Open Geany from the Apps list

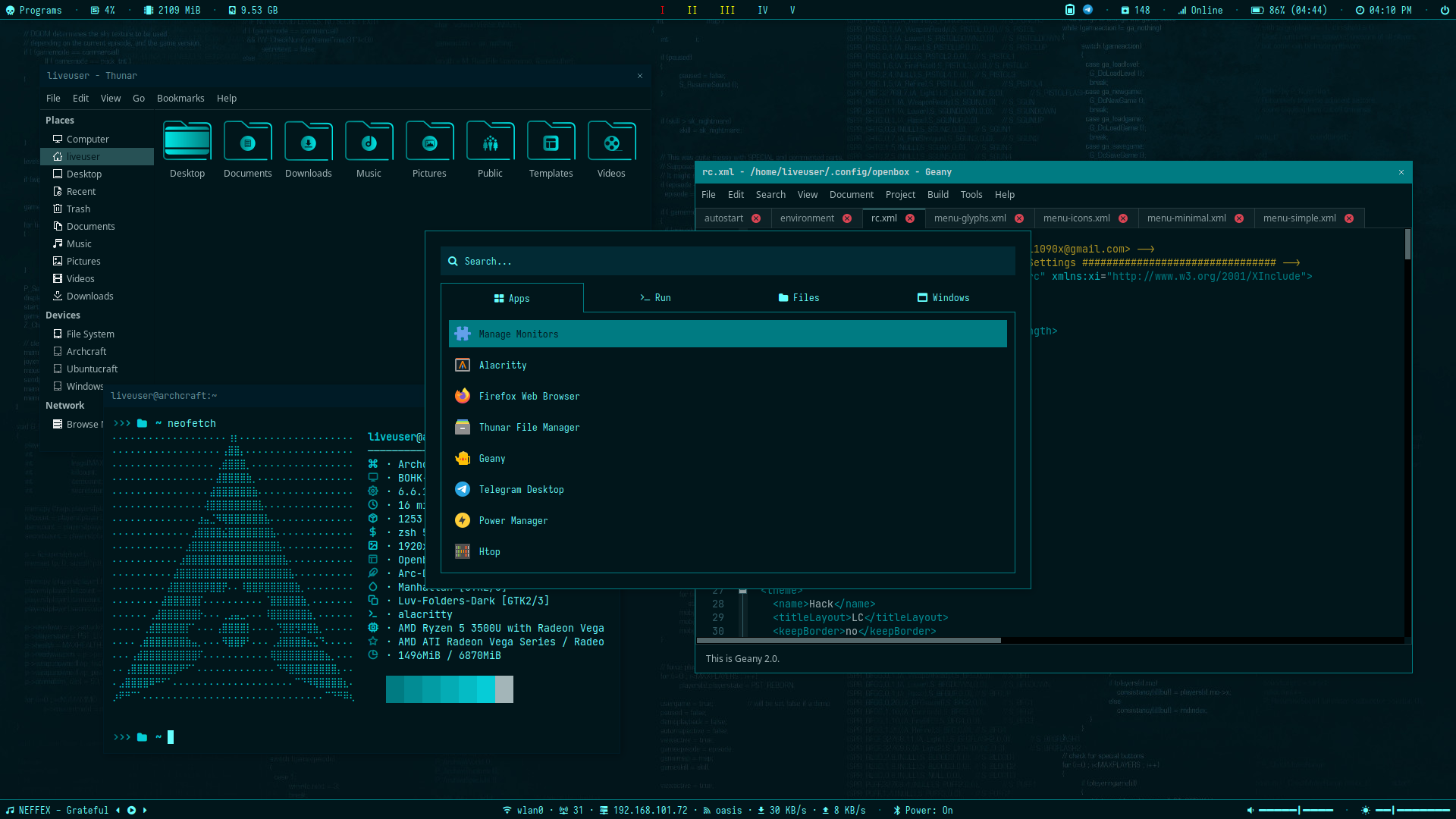[491, 458]
